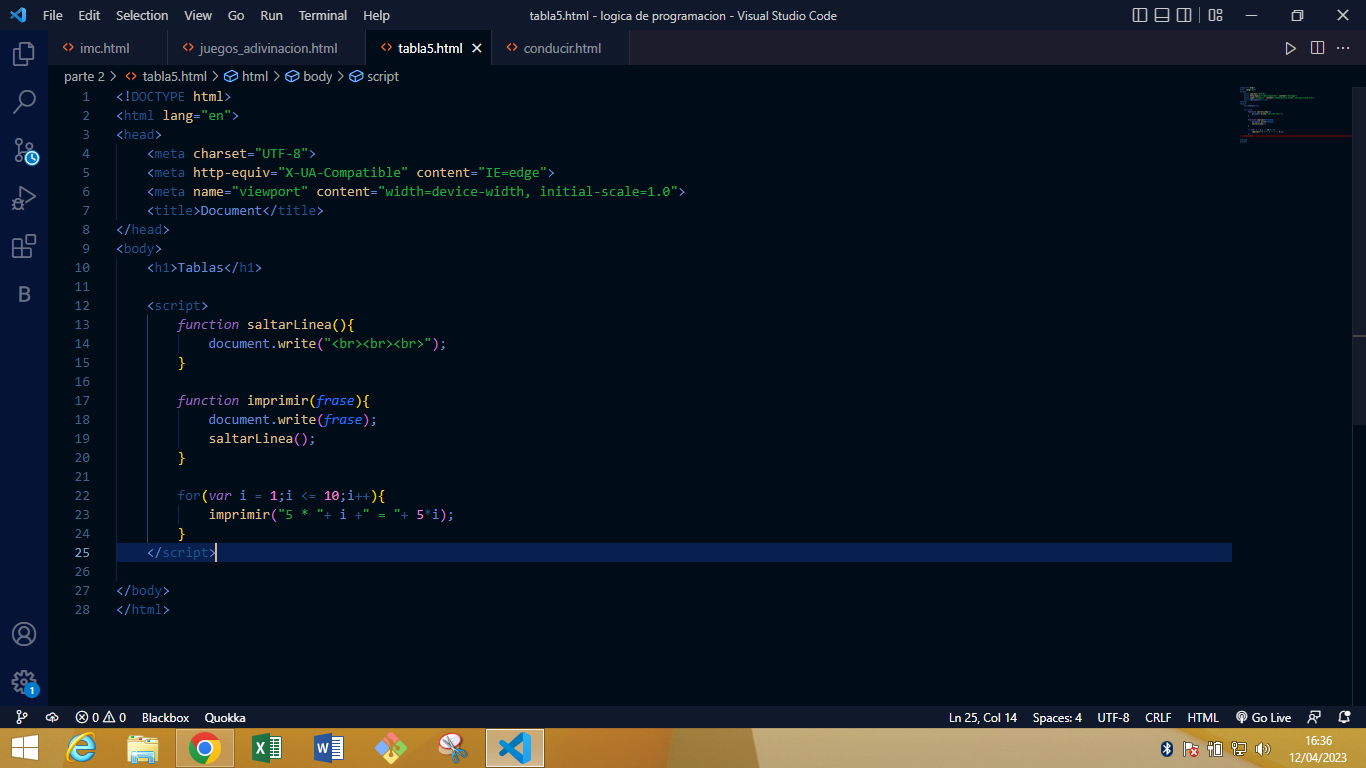
Task: Open the Snipping Tool from the taskbar
Action: point(453,748)
